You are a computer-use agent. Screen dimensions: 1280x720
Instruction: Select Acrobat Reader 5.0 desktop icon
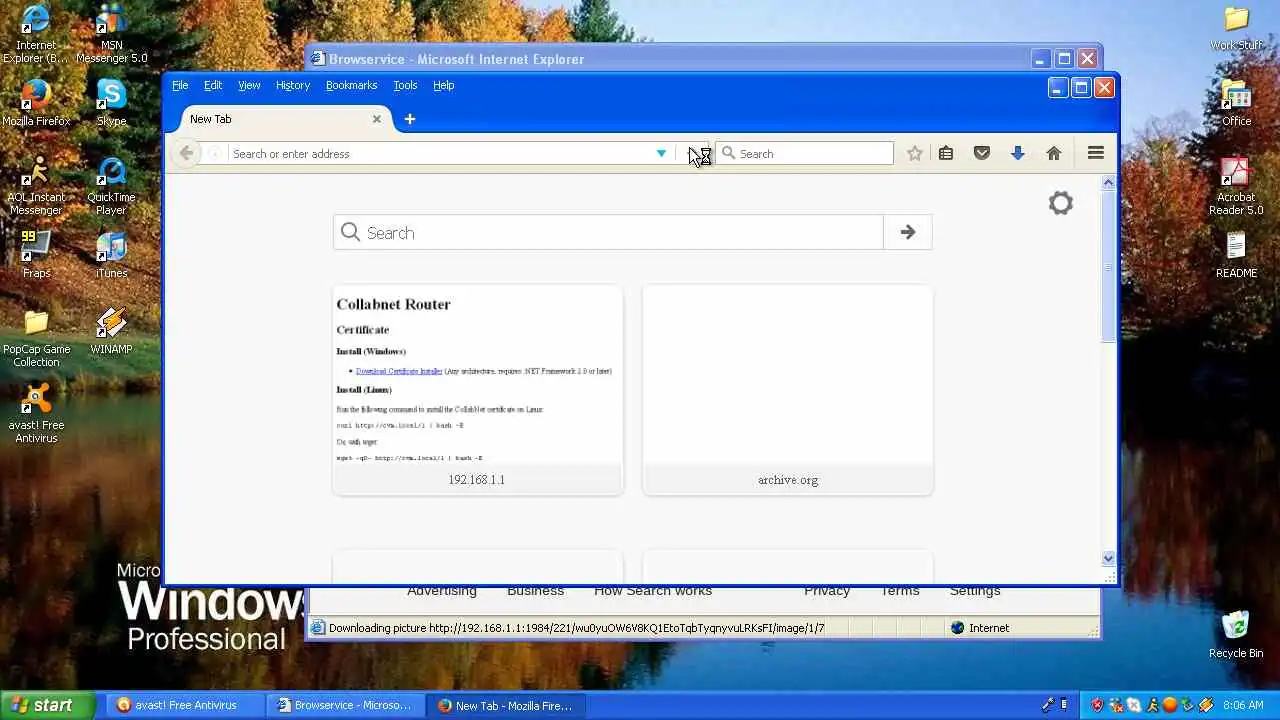click(x=1237, y=186)
